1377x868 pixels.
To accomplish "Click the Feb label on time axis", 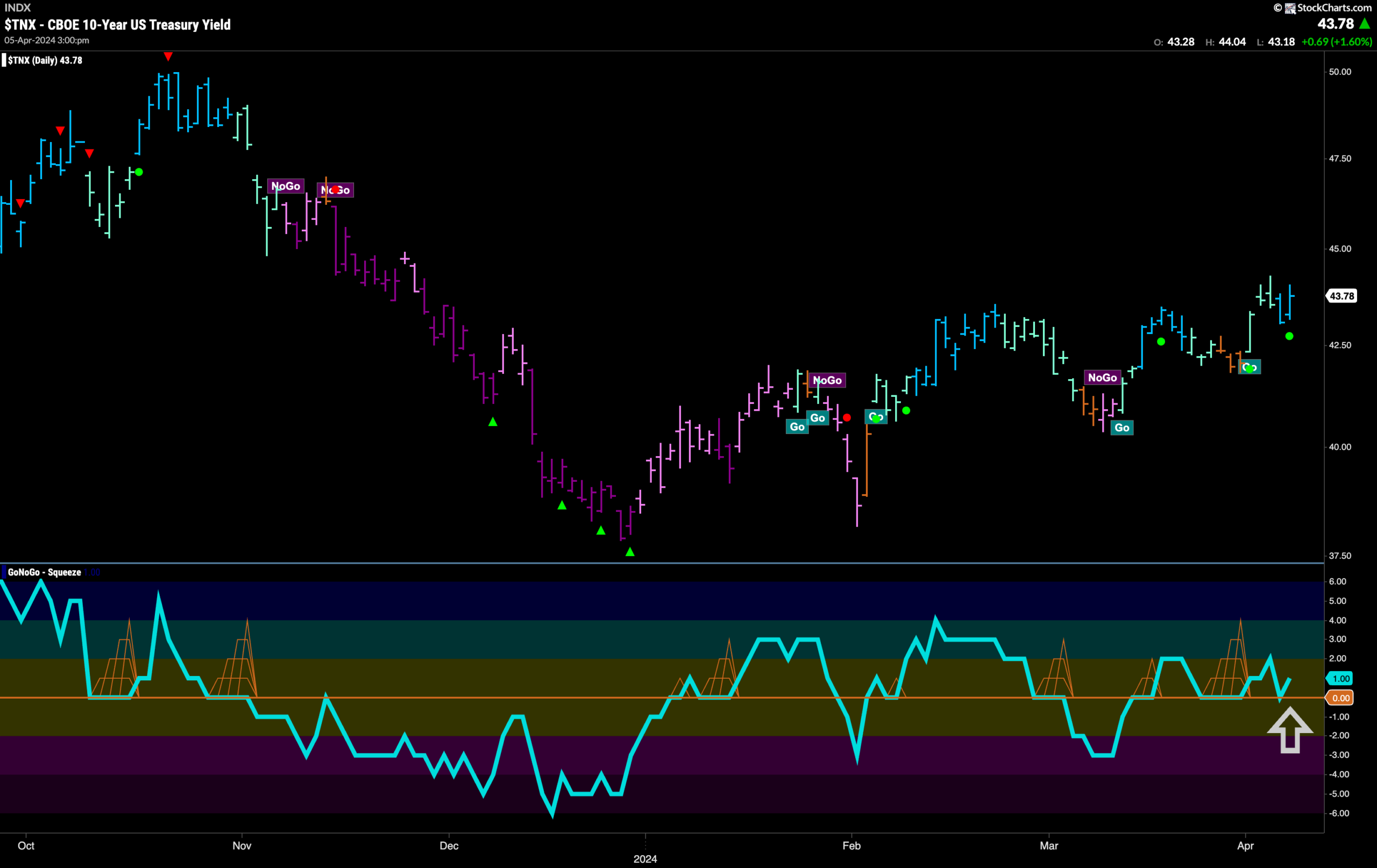I will 851,845.
